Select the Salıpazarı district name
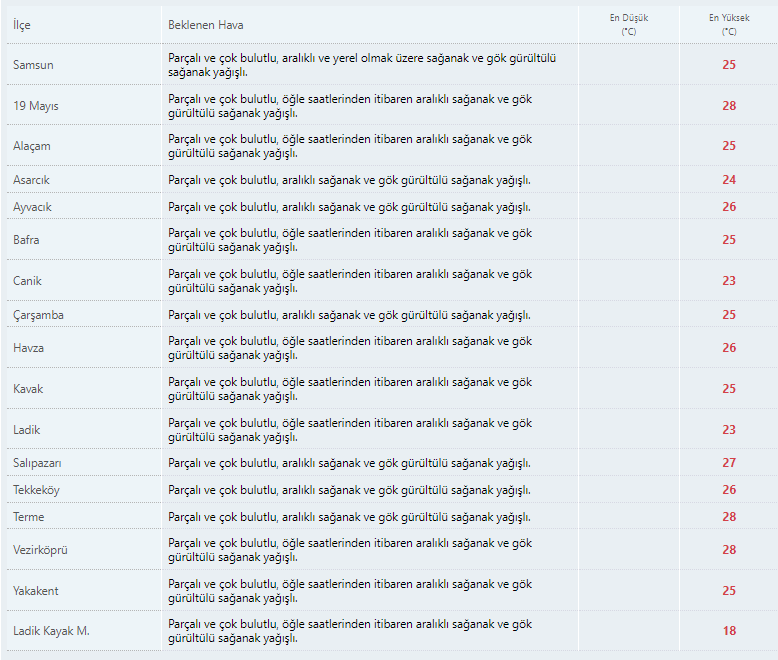 coord(37,463)
